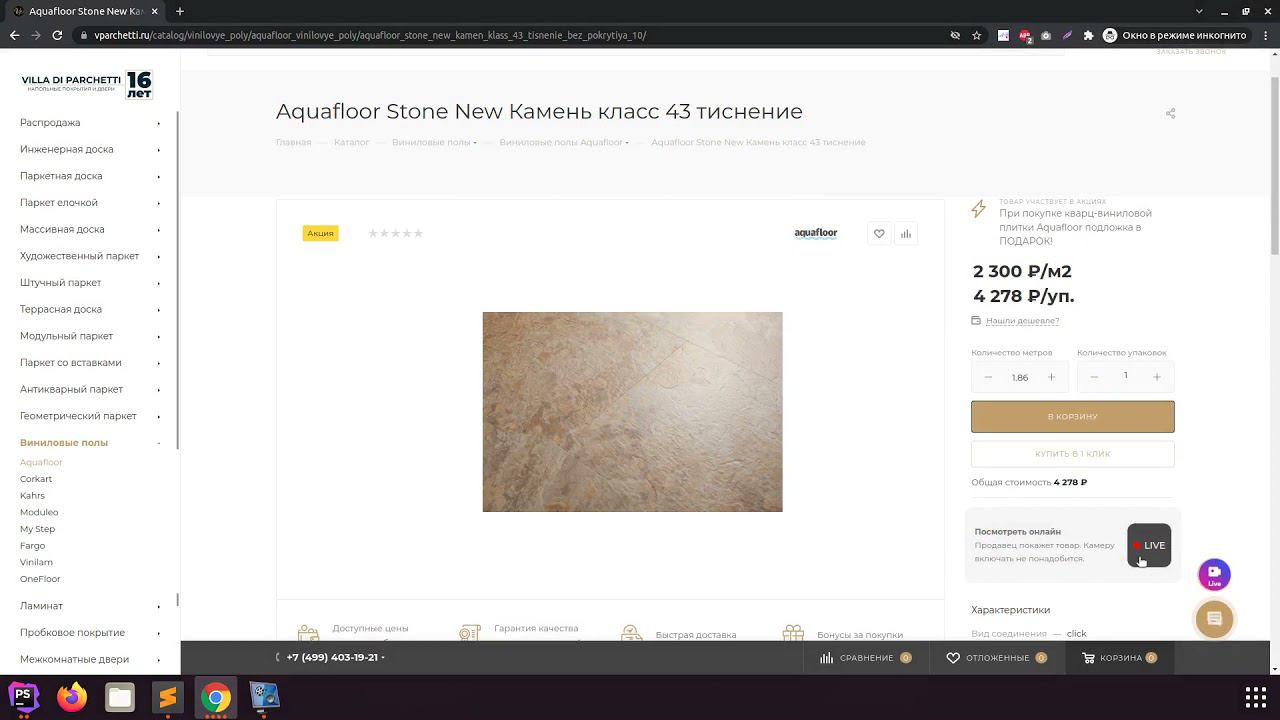Expand the Художественный паркет menu

159,256
